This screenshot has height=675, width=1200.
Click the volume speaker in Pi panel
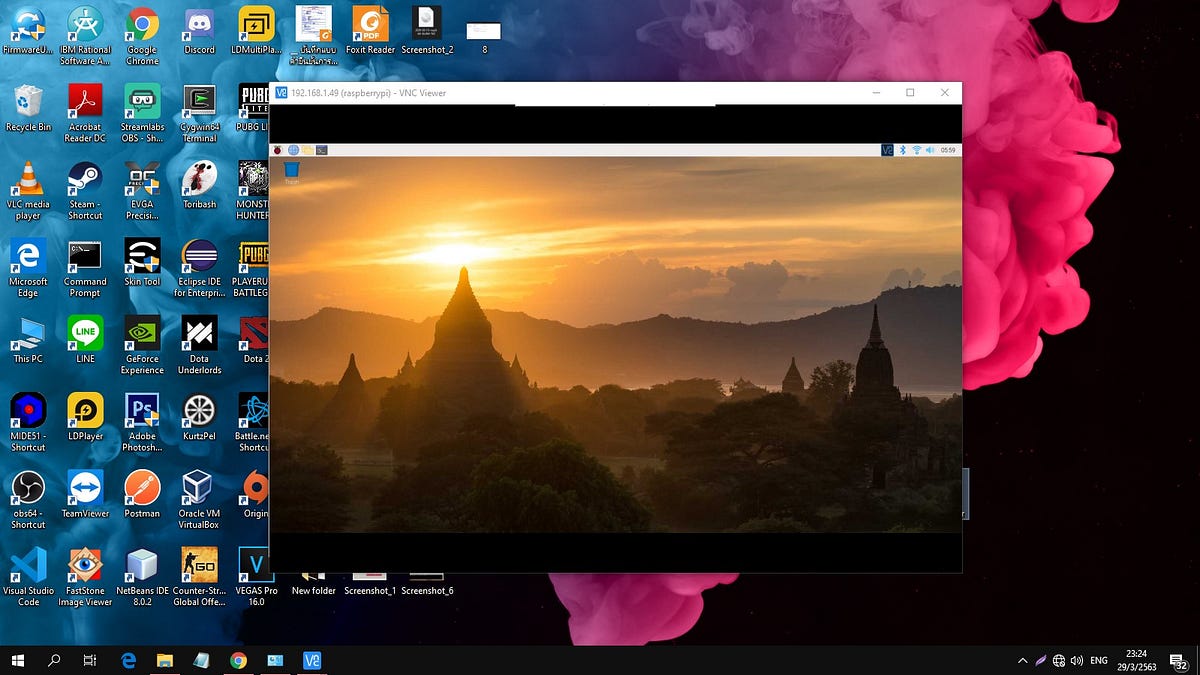tap(930, 150)
